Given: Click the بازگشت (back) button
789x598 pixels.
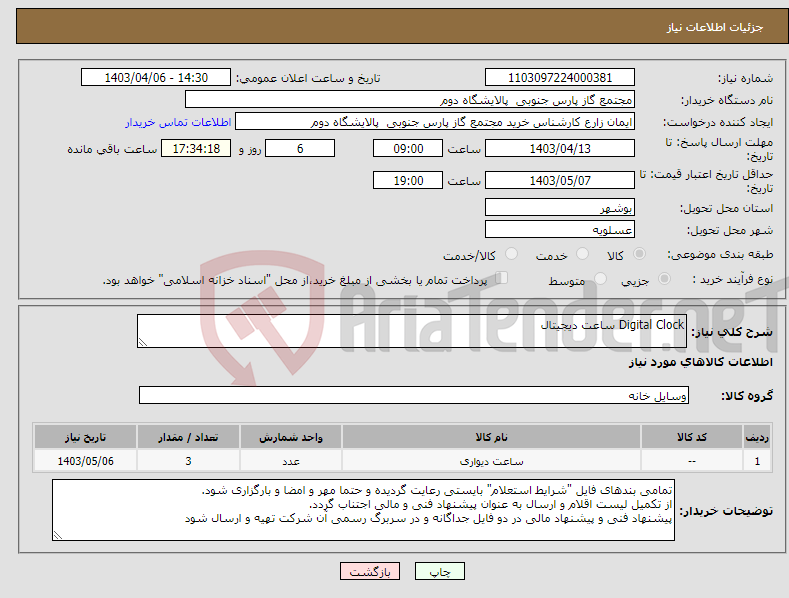Looking at the screenshot, I should [370, 571].
